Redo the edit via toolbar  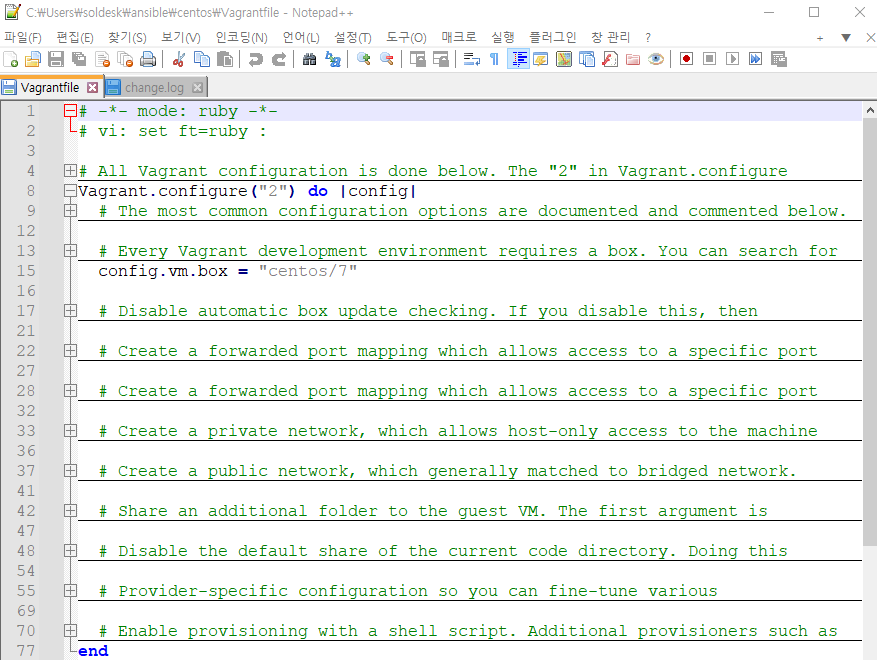click(x=278, y=59)
